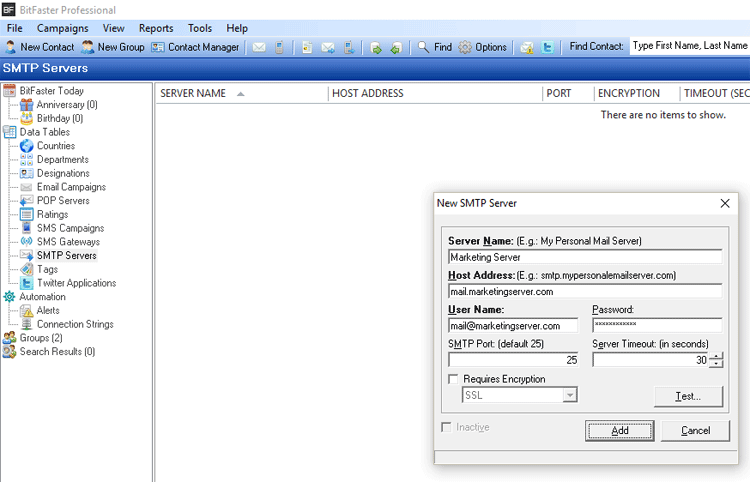750x482 pixels.
Task: Select Anniversary (0) tree item
Action: pos(67,105)
